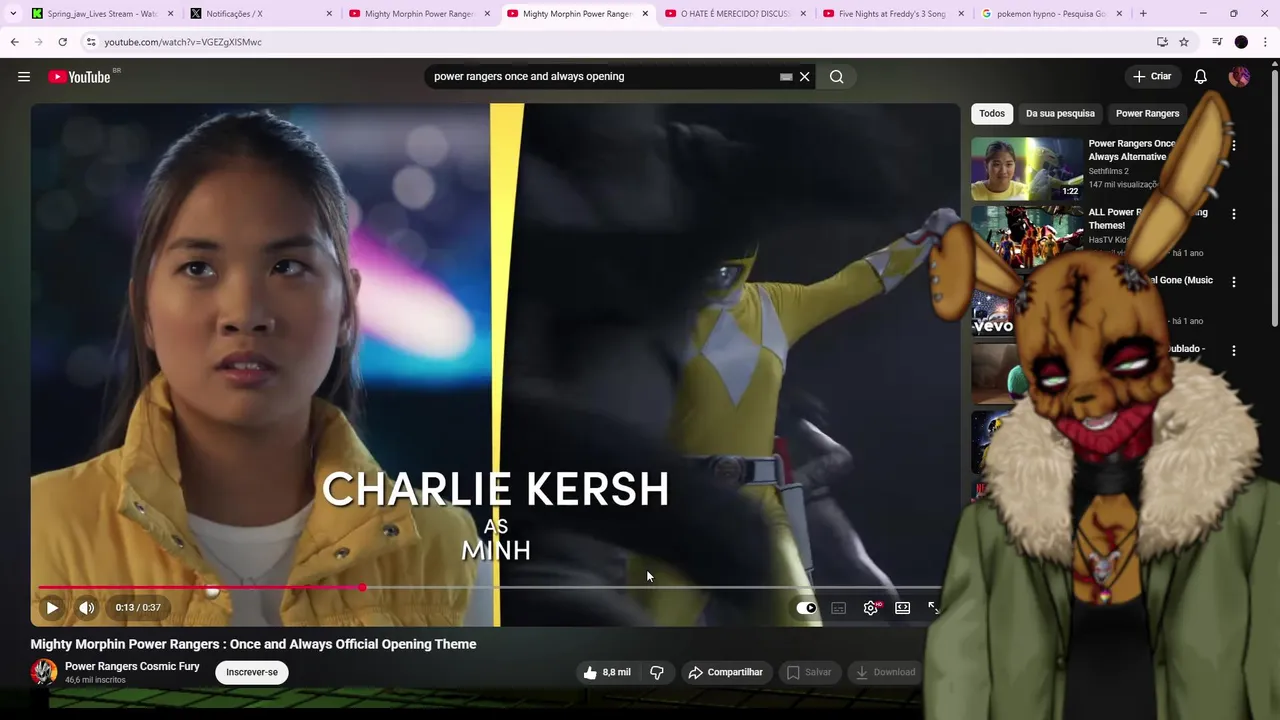Click the Download button below the video

click(885, 672)
